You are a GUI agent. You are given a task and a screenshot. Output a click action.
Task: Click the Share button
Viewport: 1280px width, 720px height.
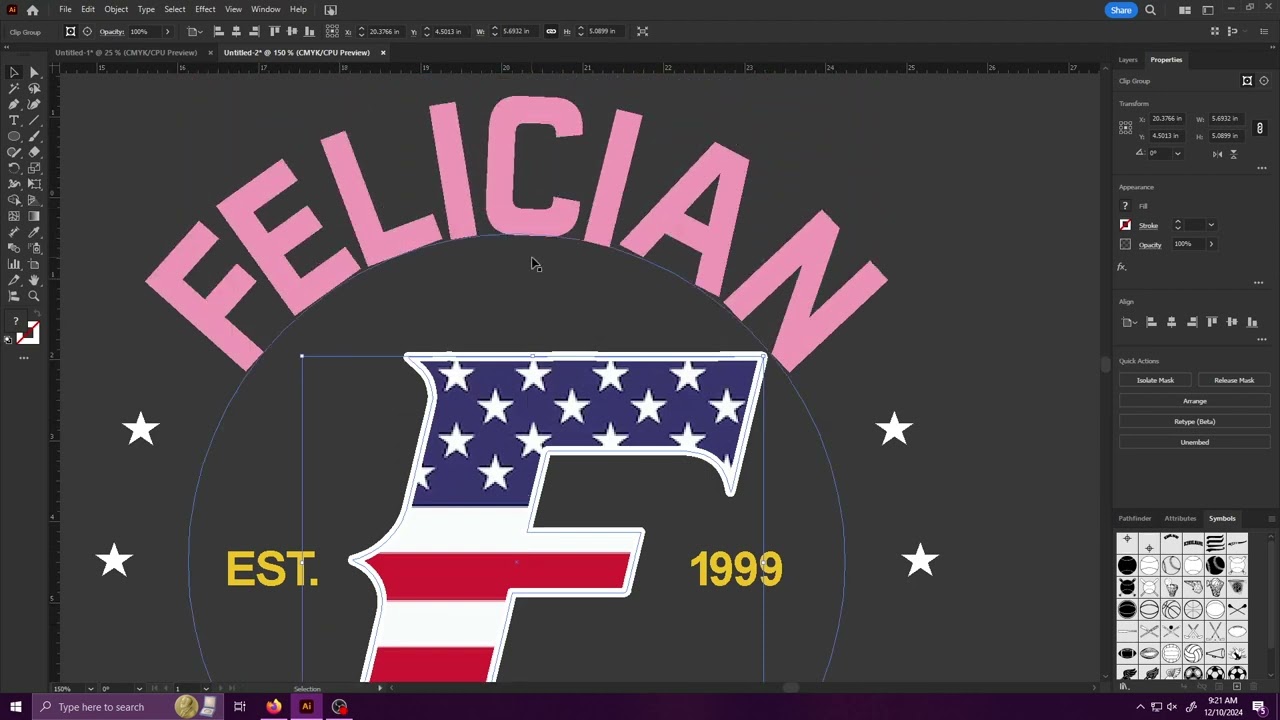(1121, 10)
